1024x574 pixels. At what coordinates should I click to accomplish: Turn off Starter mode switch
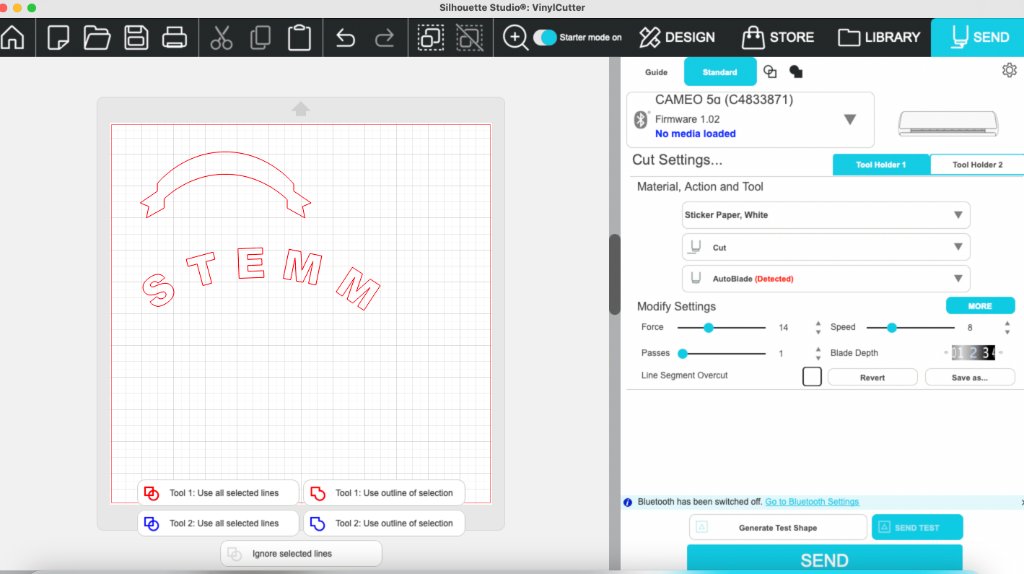[545, 37]
